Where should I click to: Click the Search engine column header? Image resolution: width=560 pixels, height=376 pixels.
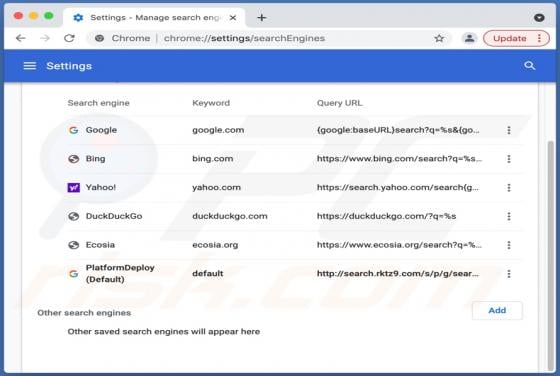pos(98,103)
